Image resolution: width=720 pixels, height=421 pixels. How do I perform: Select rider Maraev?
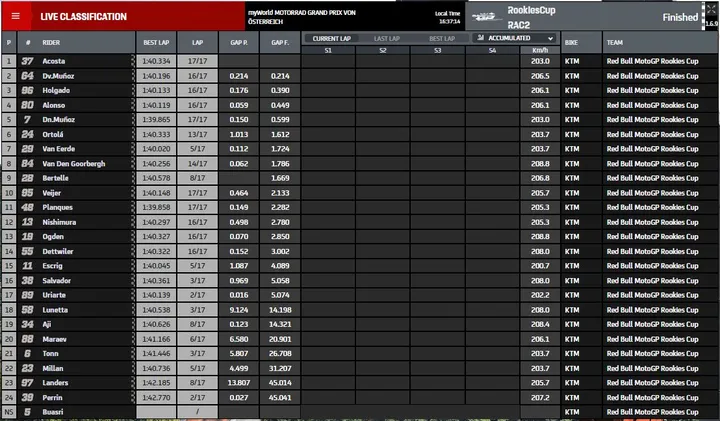click(x=54, y=339)
